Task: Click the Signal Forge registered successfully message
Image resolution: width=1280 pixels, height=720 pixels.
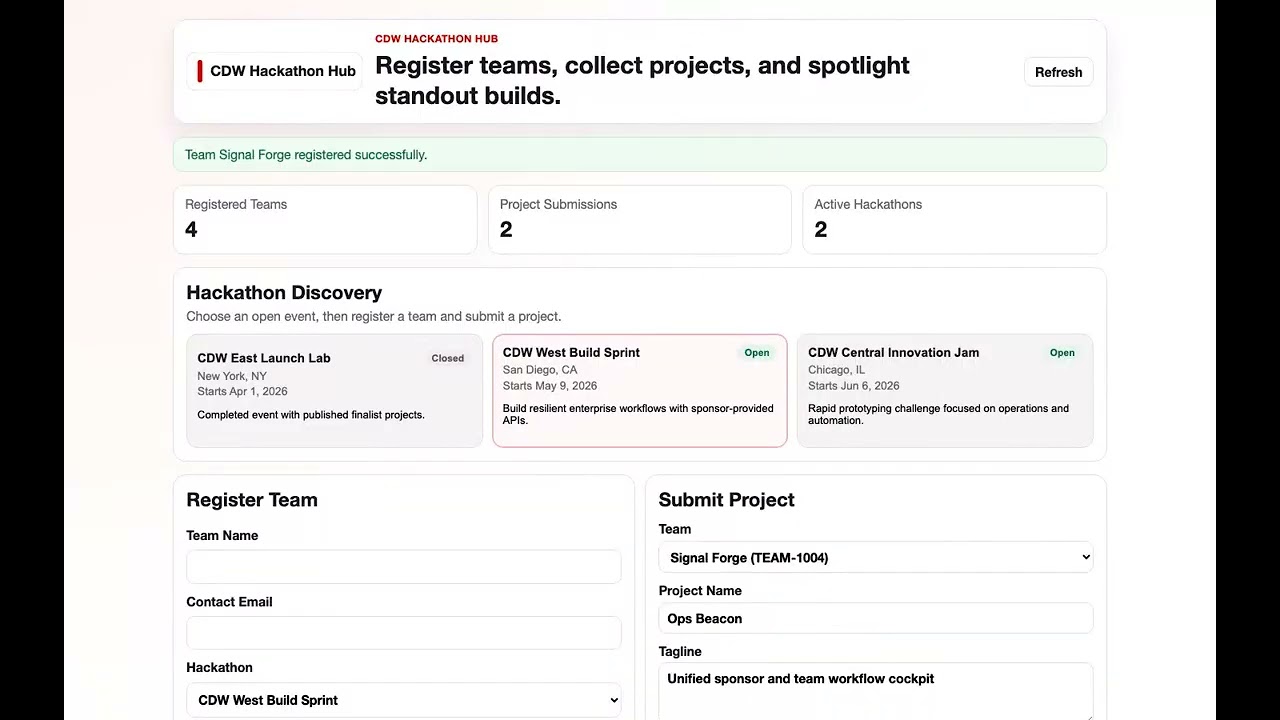Action: [306, 155]
